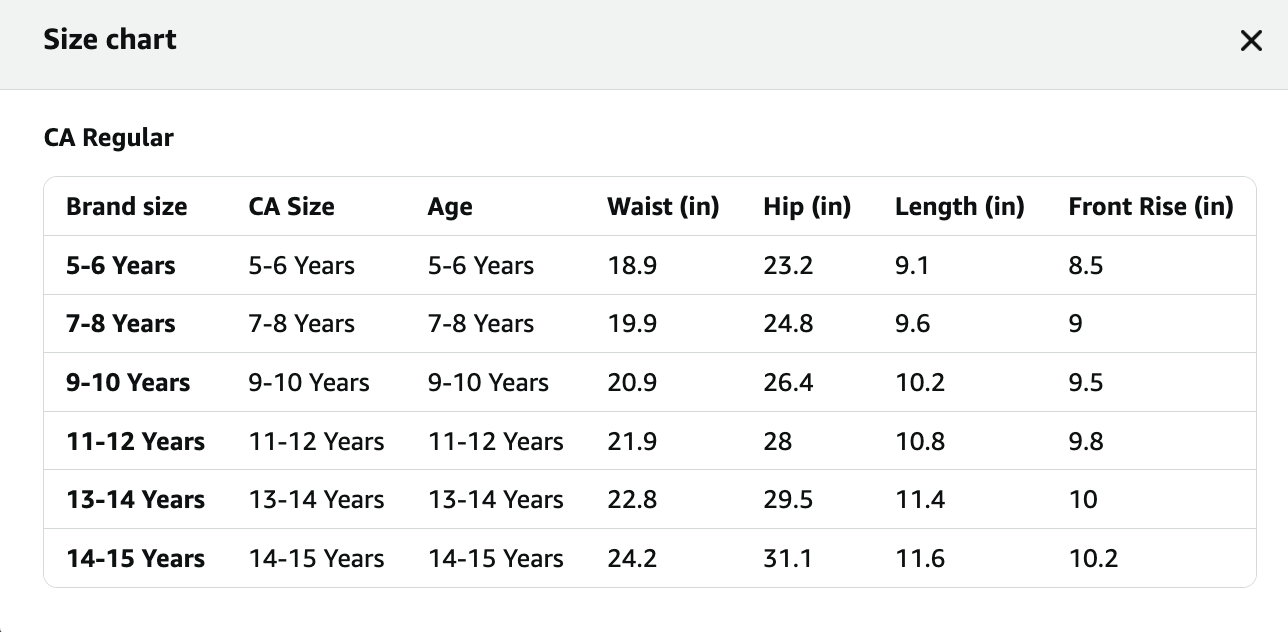Click the 26.4 hip value
1288x632 pixels.
pyautogui.click(x=788, y=383)
